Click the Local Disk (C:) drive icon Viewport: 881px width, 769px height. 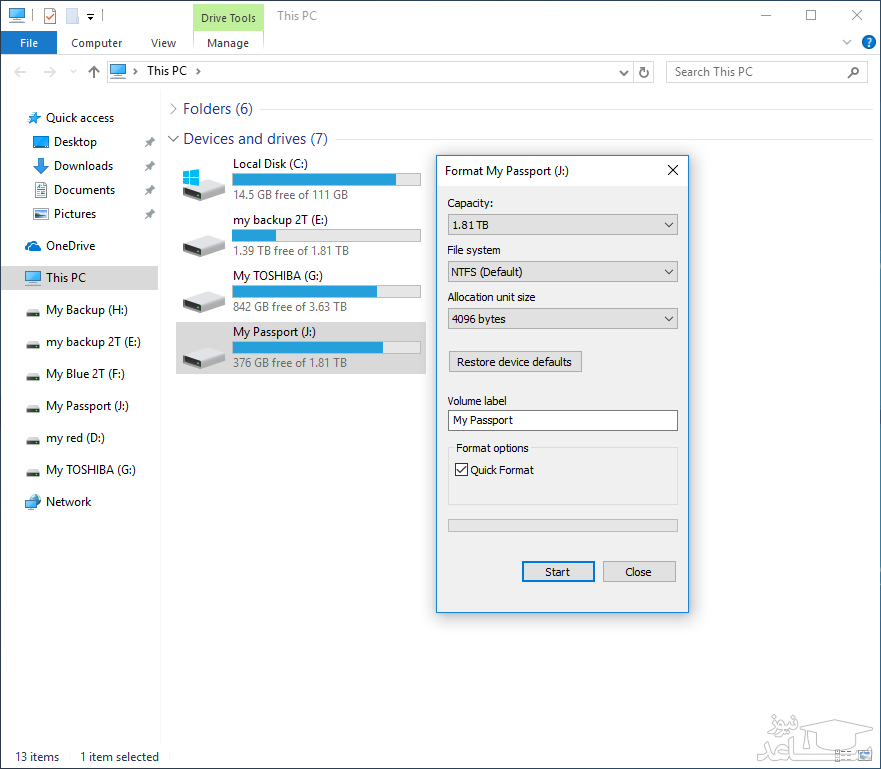coord(204,182)
